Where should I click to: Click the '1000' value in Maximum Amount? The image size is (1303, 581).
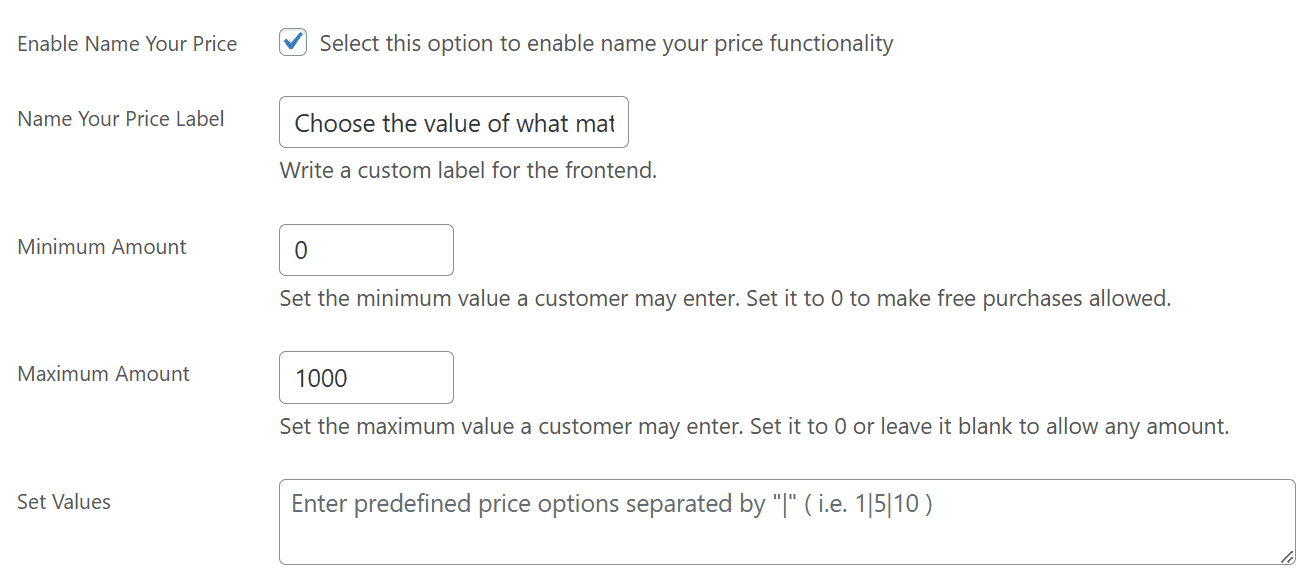(321, 378)
